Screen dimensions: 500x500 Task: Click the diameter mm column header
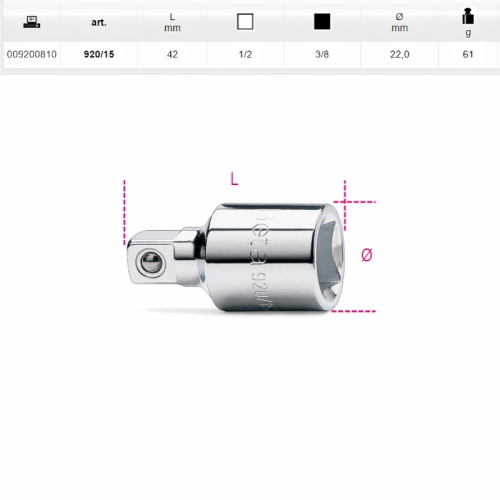[399, 22]
